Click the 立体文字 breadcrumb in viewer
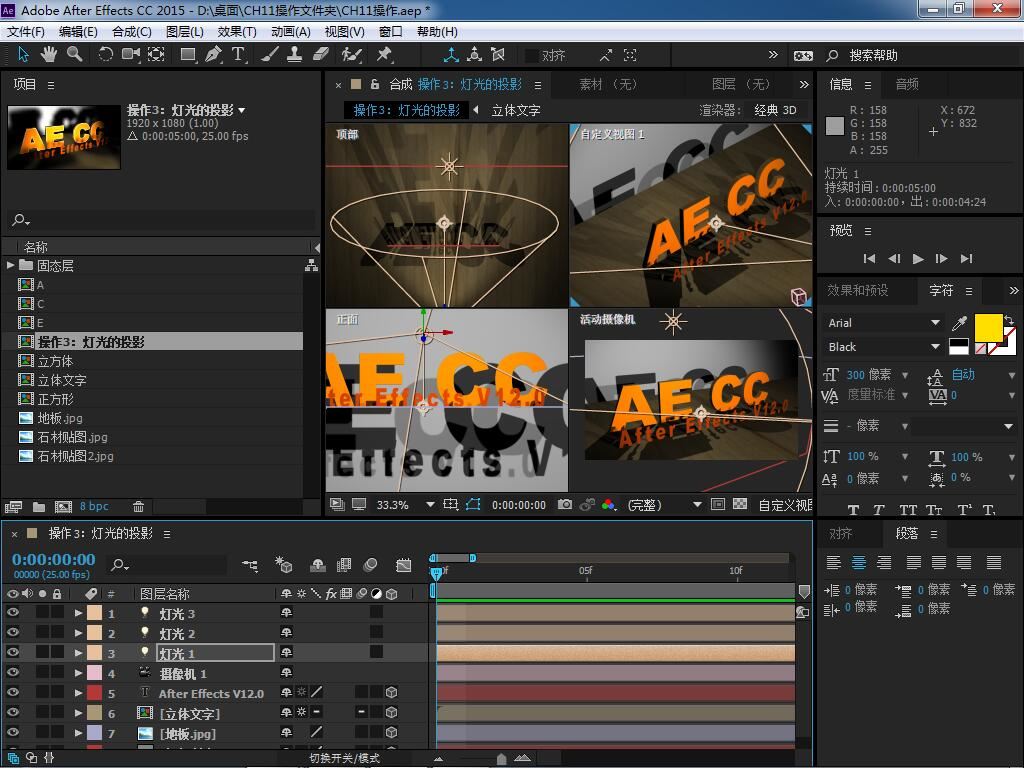Image resolution: width=1024 pixels, height=768 pixels. (516, 110)
